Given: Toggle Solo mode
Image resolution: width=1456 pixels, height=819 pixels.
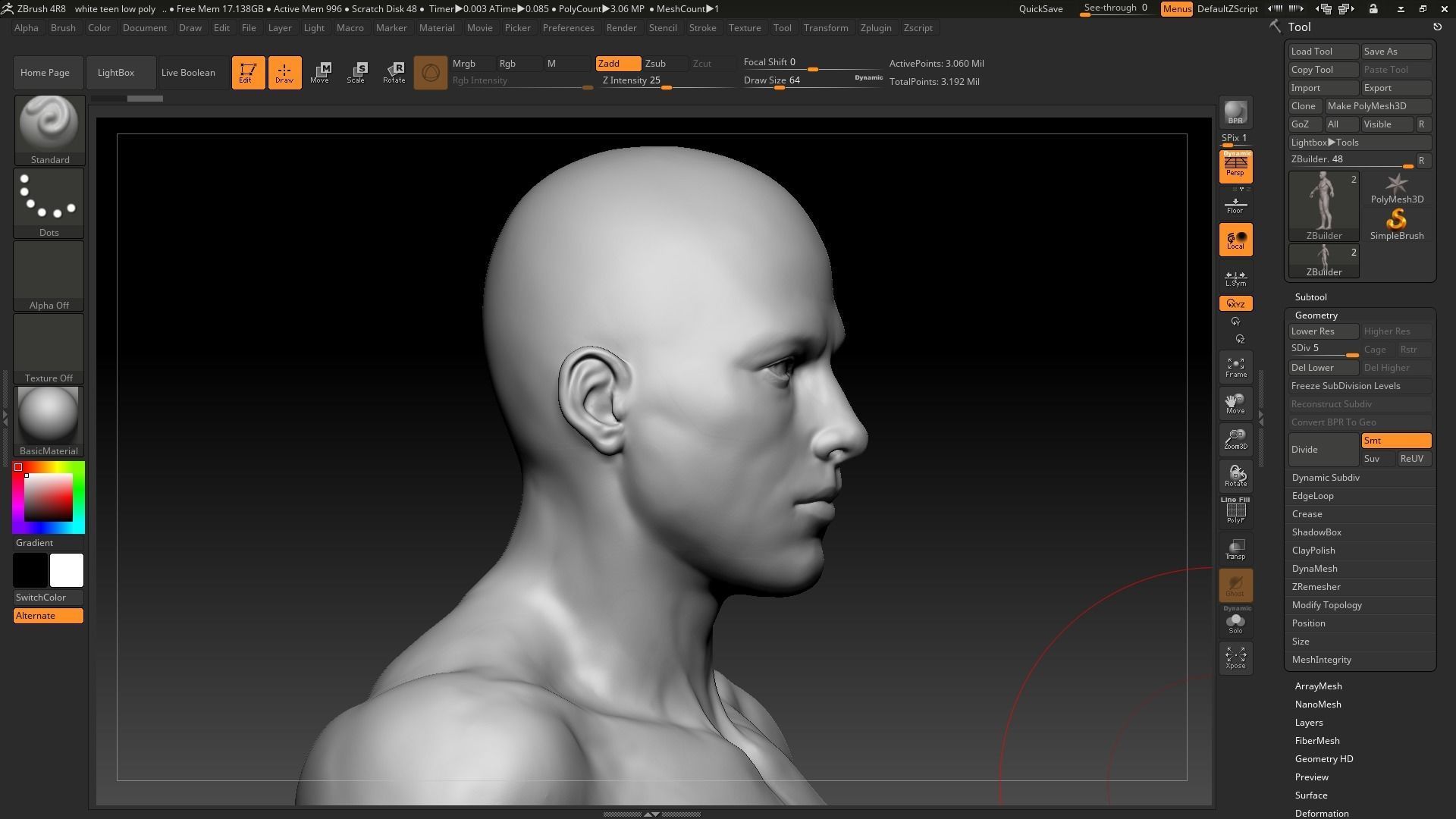Looking at the screenshot, I should [x=1235, y=621].
